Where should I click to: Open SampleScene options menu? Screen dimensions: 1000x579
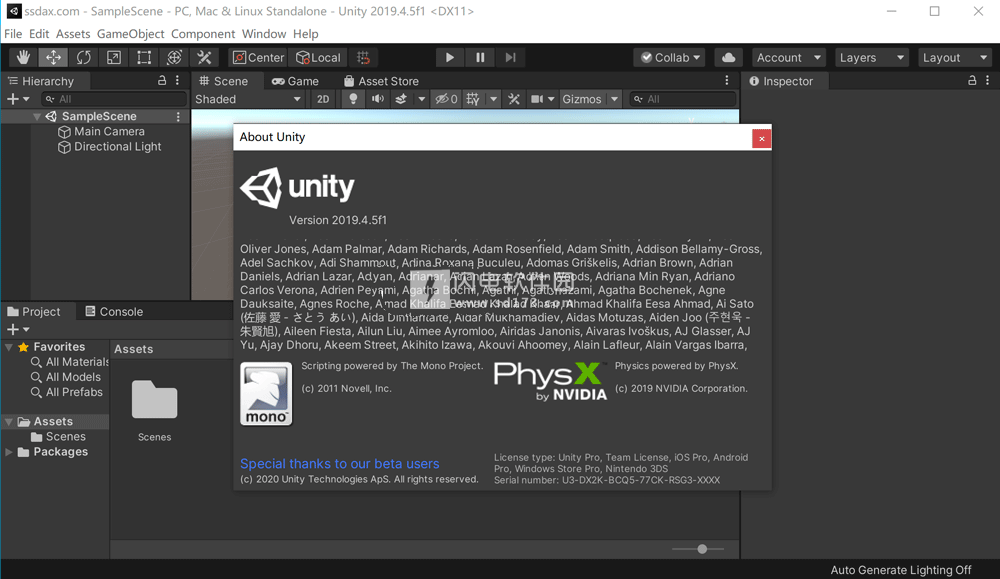(178, 117)
